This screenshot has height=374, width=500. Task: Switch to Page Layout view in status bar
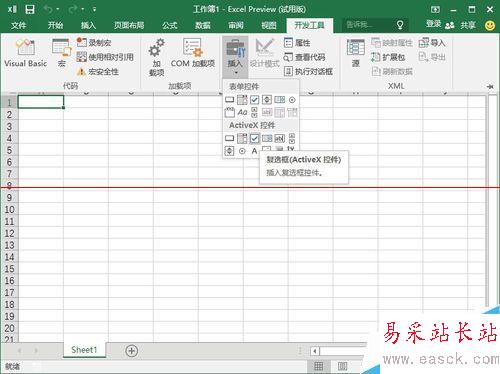pos(342,366)
